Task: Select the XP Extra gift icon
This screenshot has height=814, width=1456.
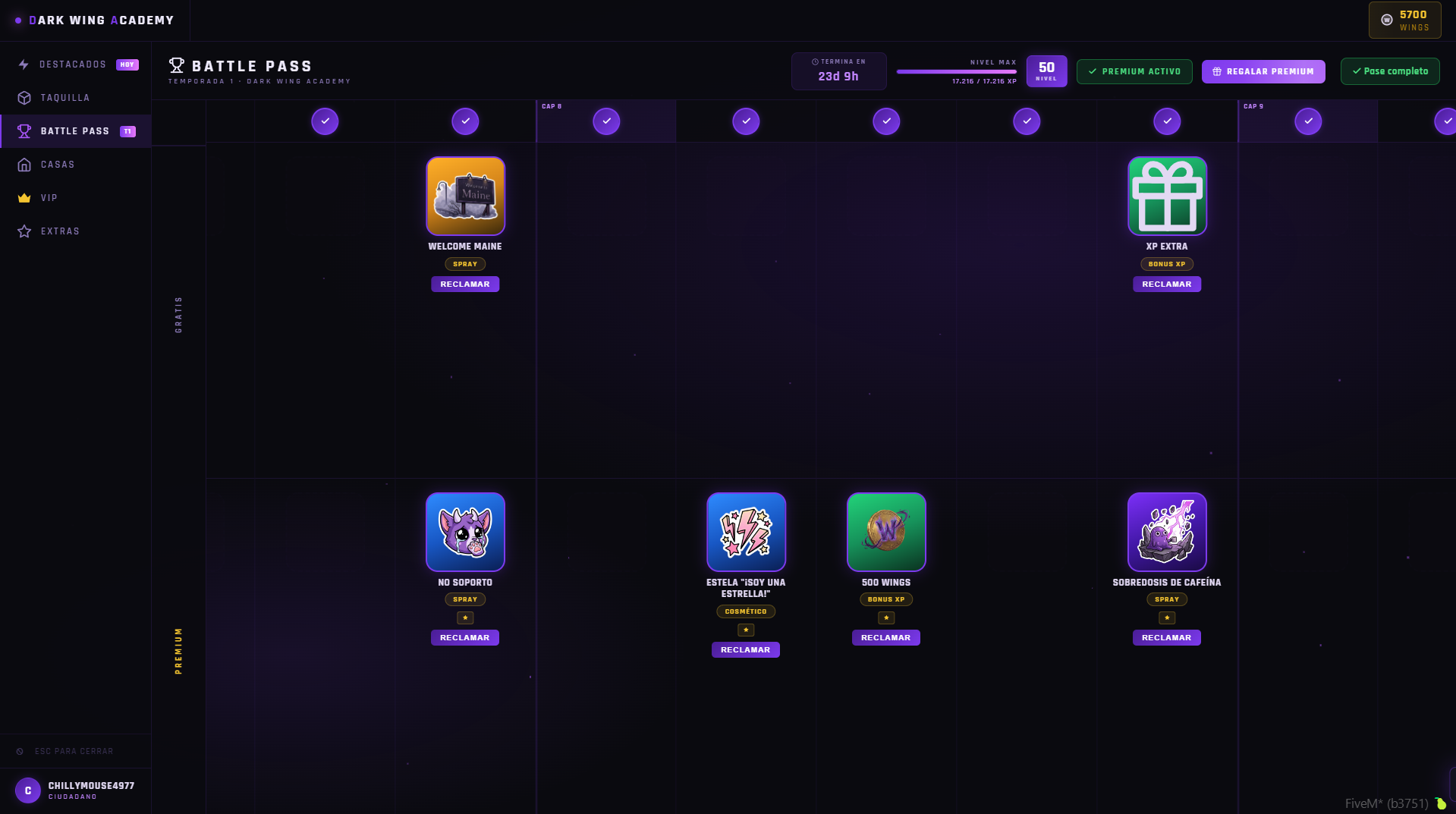Action: (x=1167, y=196)
